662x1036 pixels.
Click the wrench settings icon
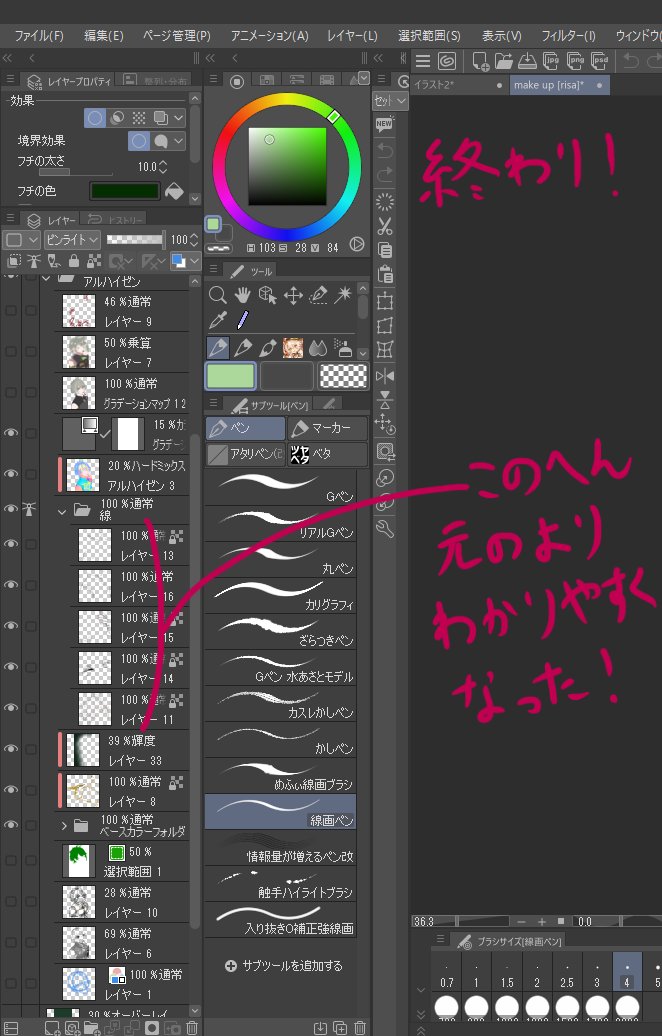(385, 529)
